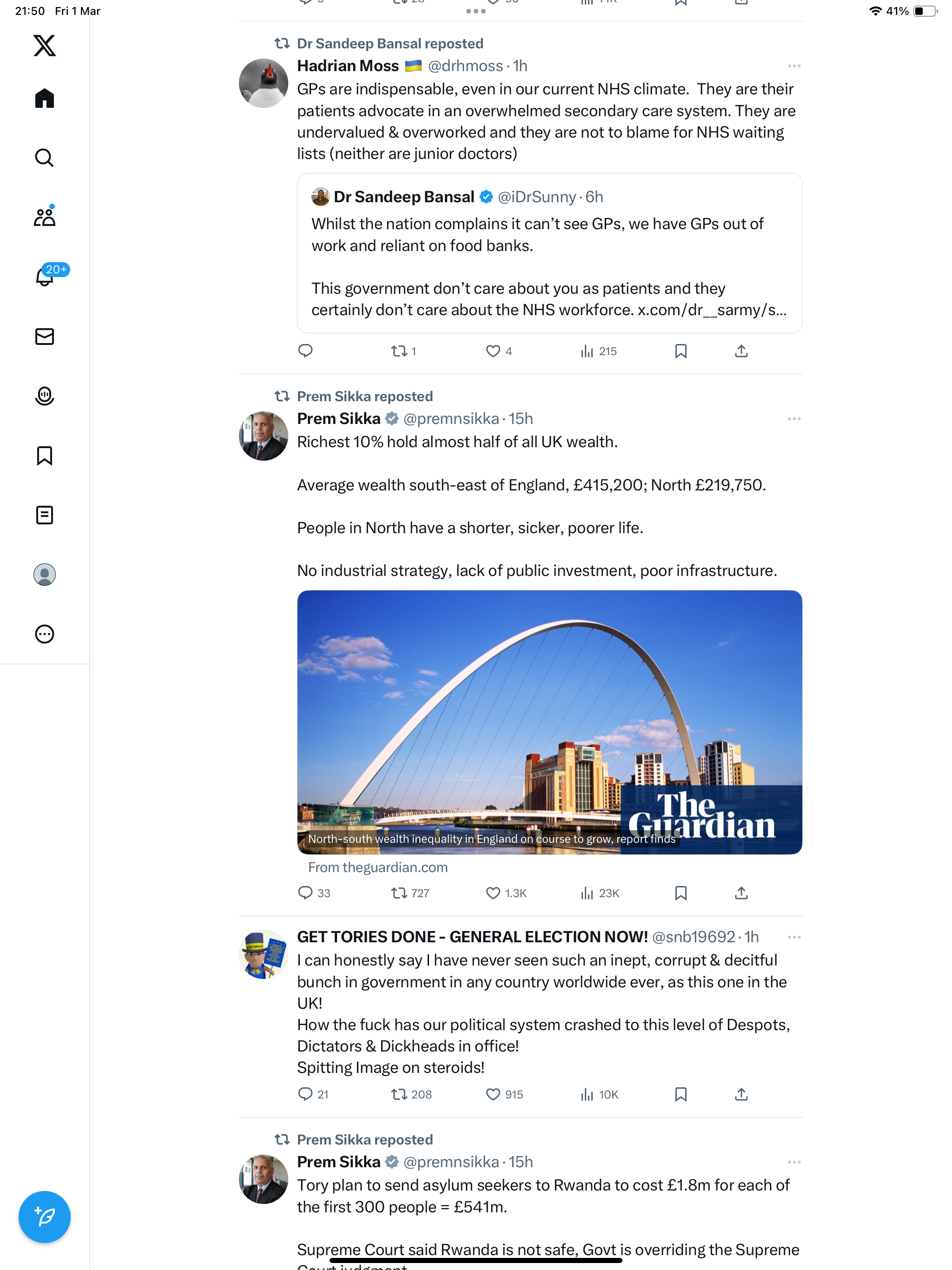Open quoted Dr Sandeep Bansal post

pos(549,253)
